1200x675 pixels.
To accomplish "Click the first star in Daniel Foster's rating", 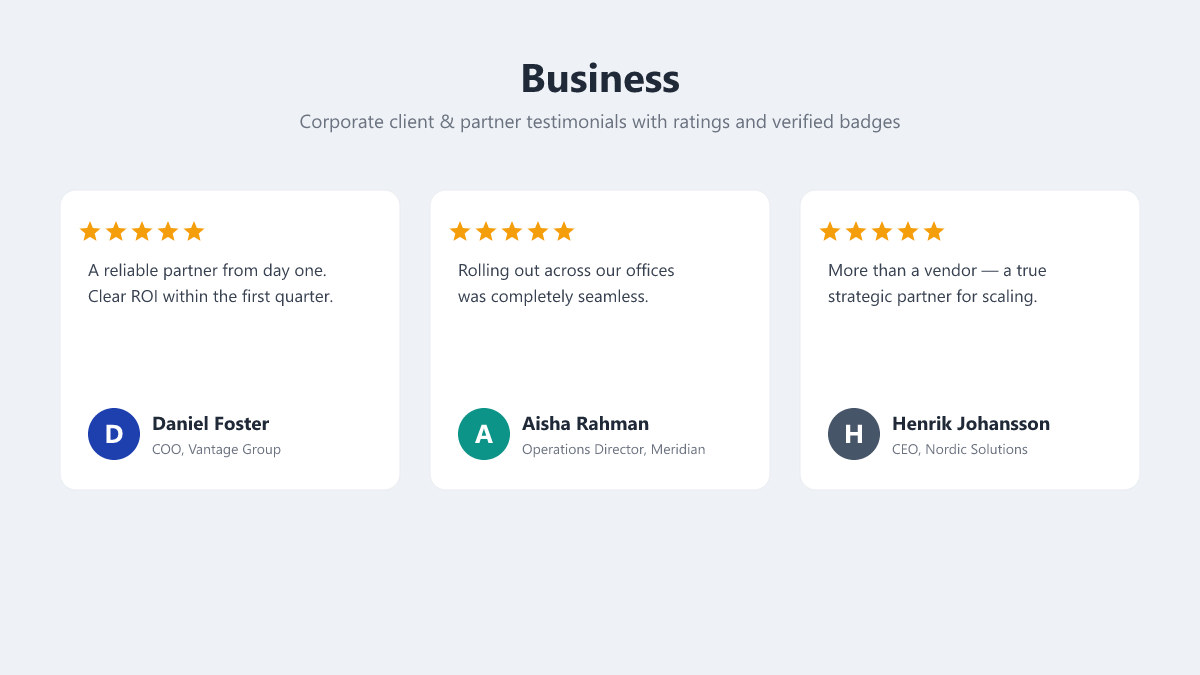I will (90, 232).
